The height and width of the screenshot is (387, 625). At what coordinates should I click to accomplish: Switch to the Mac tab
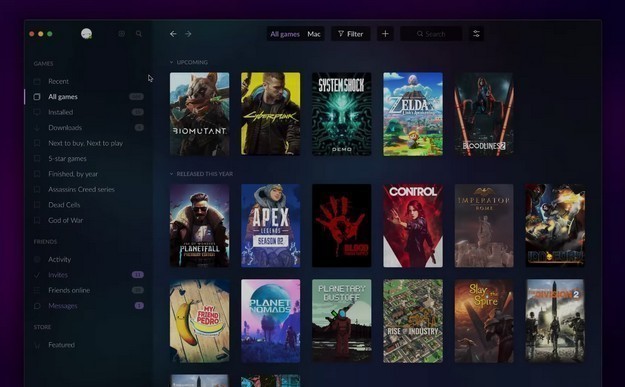click(314, 34)
